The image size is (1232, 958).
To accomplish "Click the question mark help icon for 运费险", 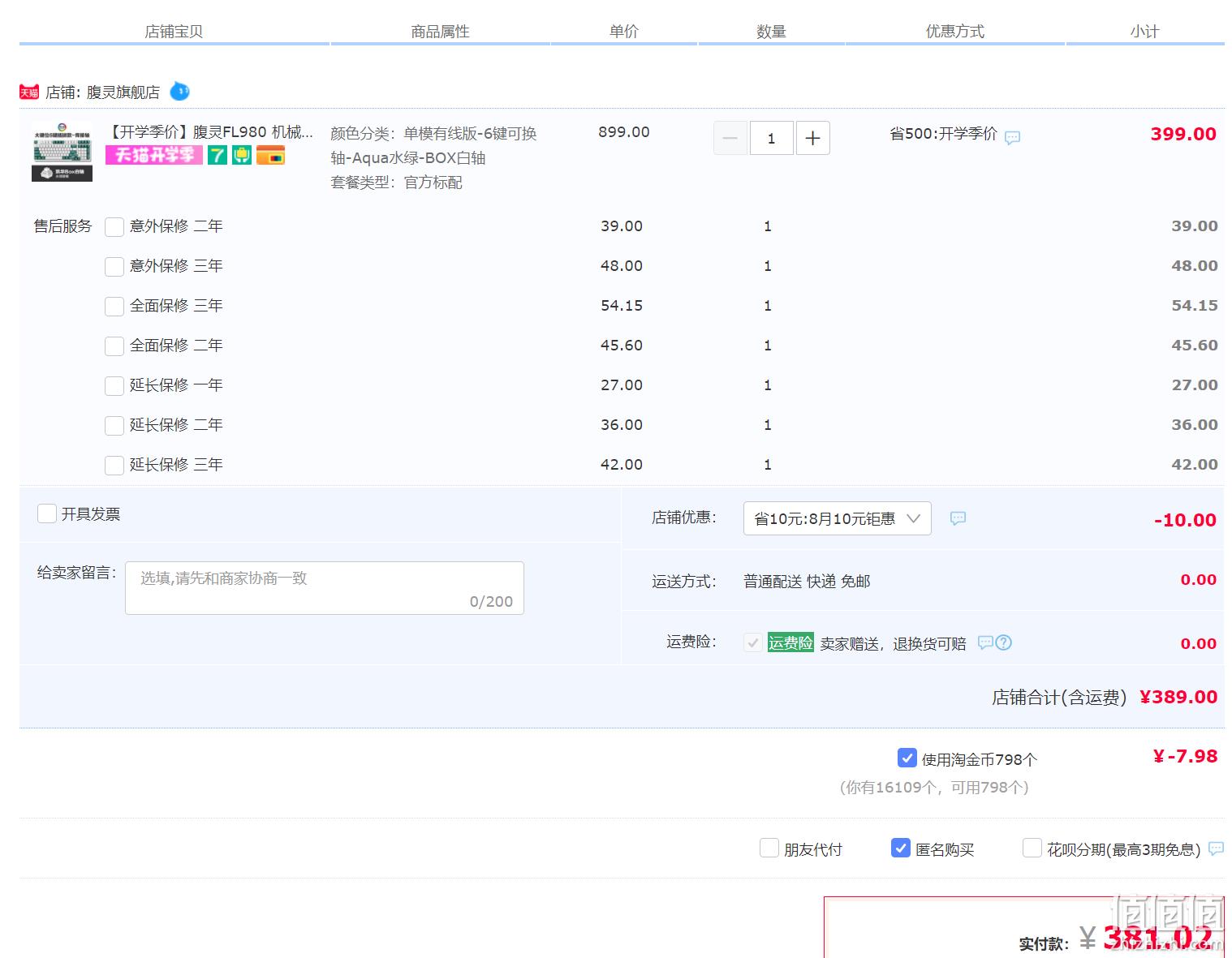I will (x=1004, y=642).
